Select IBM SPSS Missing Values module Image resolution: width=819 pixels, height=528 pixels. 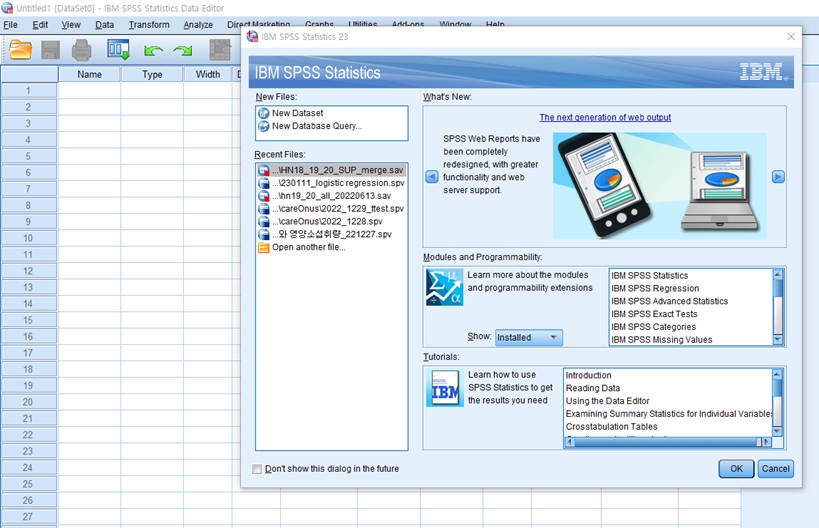(661, 339)
